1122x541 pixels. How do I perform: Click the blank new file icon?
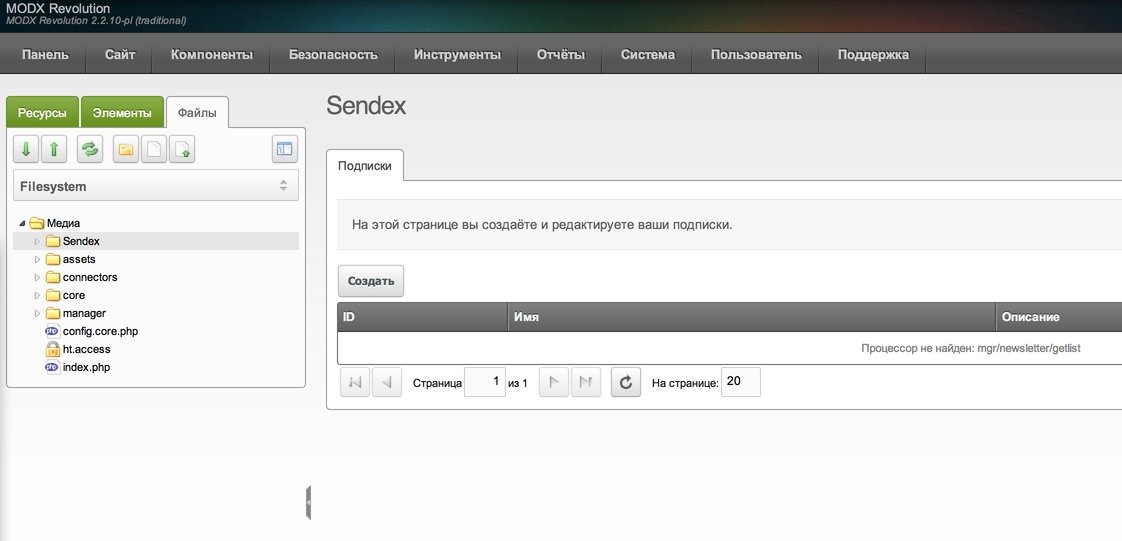(154, 149)
